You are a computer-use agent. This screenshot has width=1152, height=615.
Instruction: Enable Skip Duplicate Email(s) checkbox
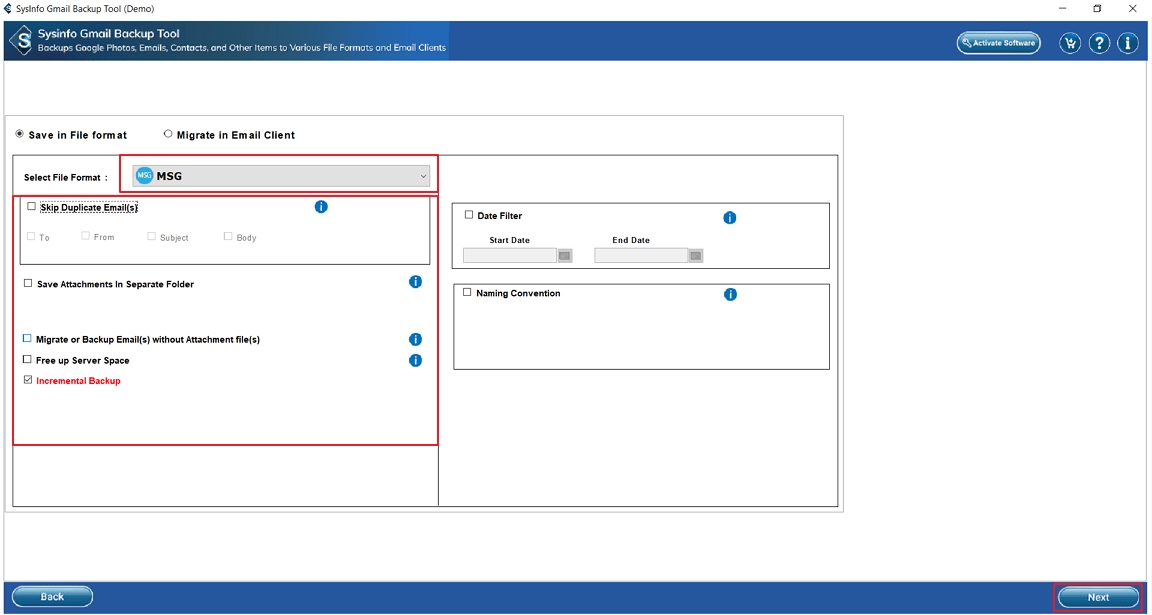coord(32,206)
